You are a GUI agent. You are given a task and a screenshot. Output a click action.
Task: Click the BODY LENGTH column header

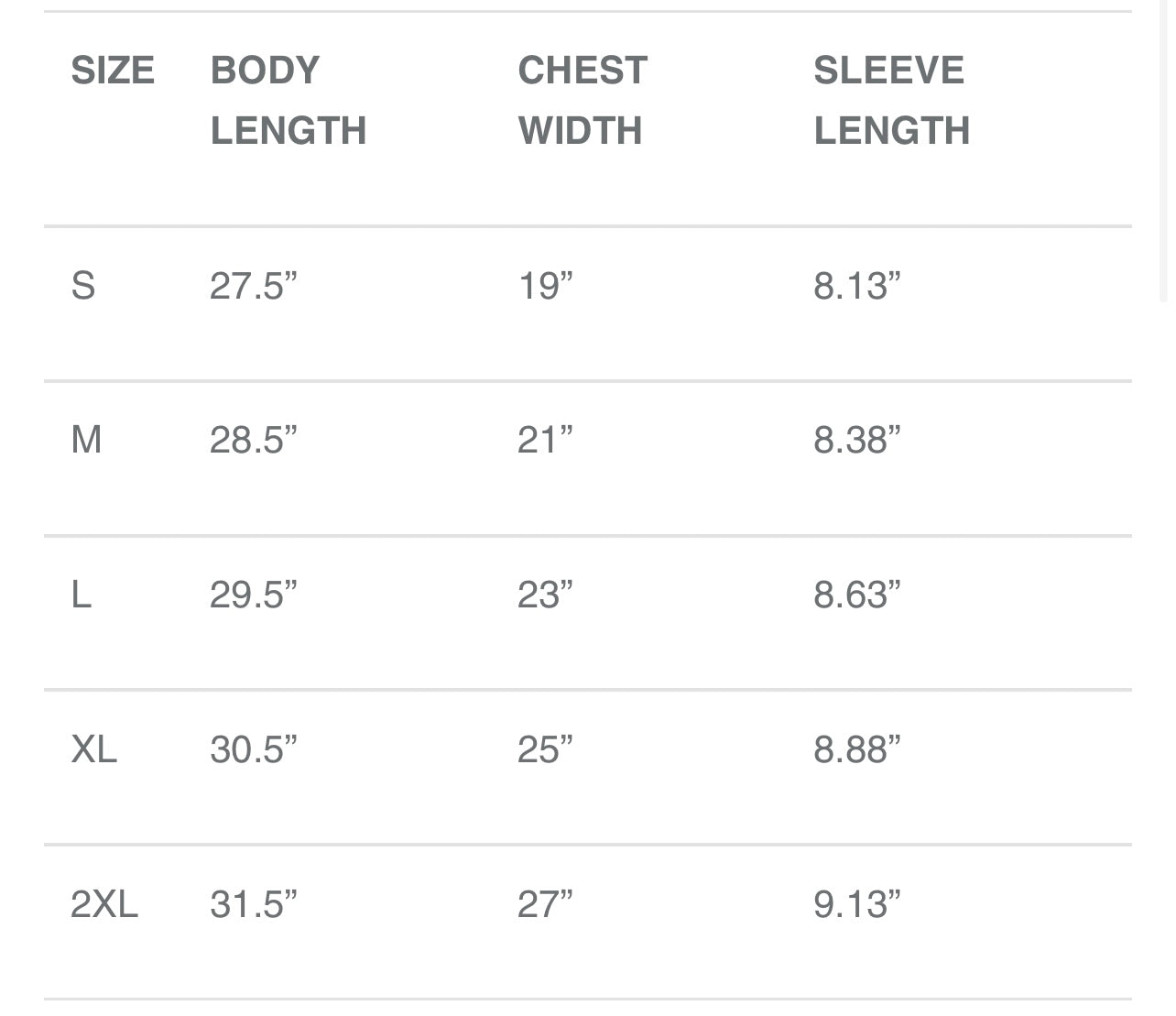point(289,101)
